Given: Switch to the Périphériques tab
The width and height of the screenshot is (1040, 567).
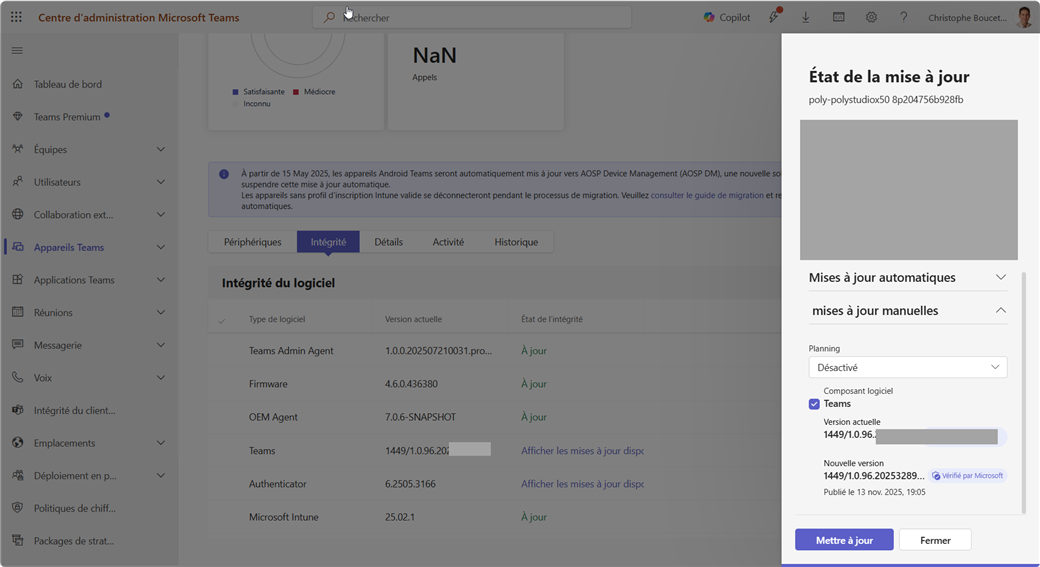Looking at the screenshot, I should [253, 242].
